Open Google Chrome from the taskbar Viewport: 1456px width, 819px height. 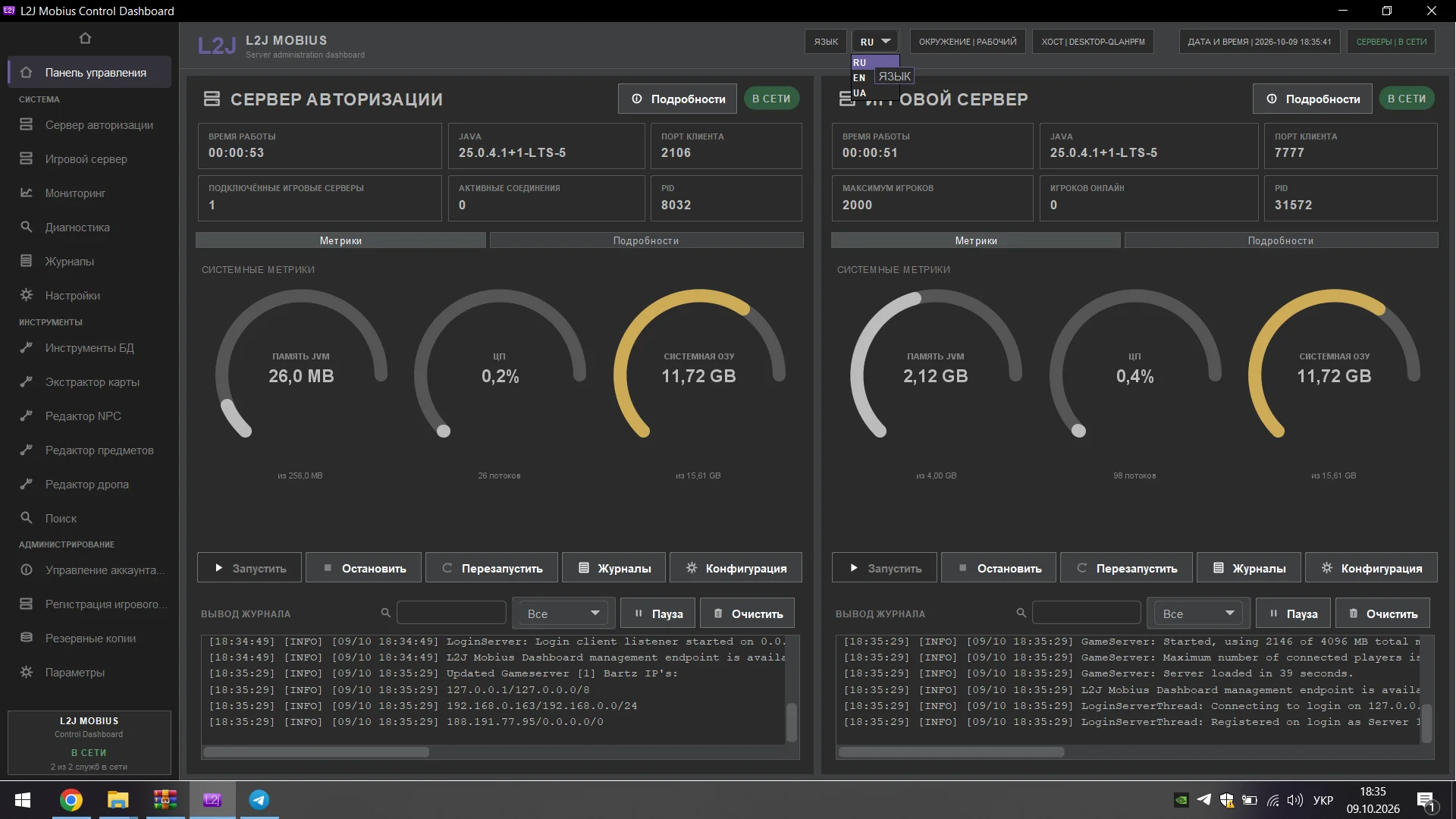(71, 800)
